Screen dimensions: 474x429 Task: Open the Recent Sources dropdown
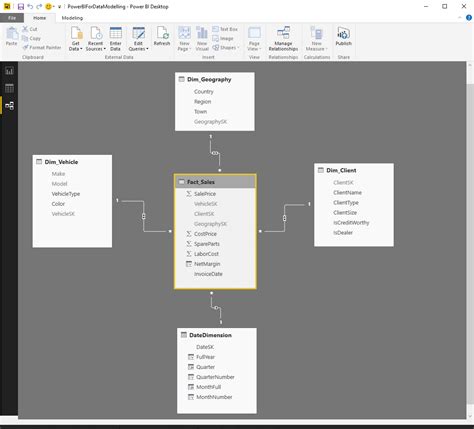click(x=95, y=39)
